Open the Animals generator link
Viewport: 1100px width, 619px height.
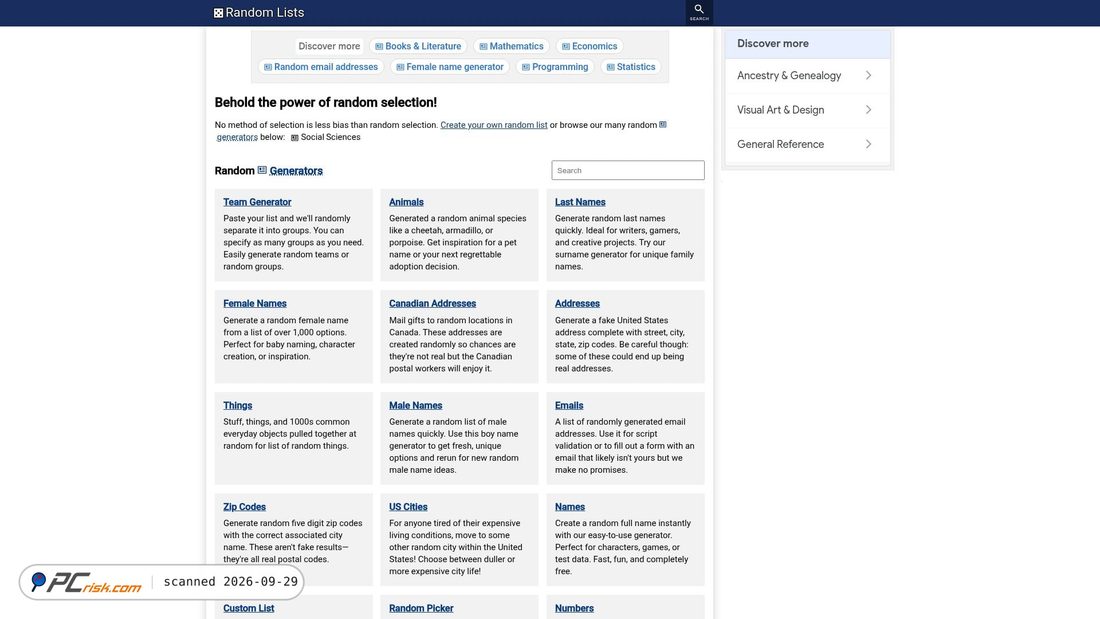406,202
